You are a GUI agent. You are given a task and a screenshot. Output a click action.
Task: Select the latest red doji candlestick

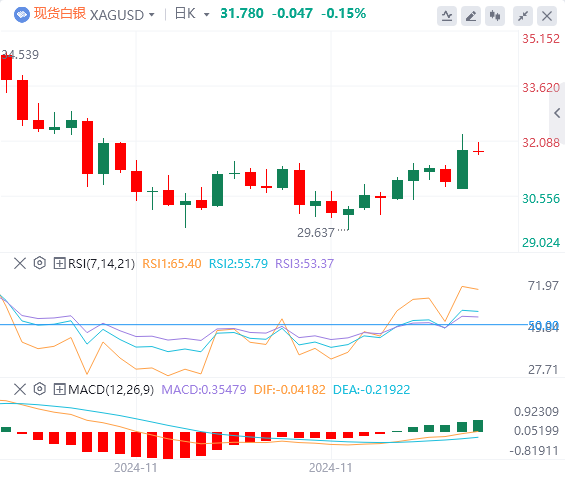(x=479, y=151)
